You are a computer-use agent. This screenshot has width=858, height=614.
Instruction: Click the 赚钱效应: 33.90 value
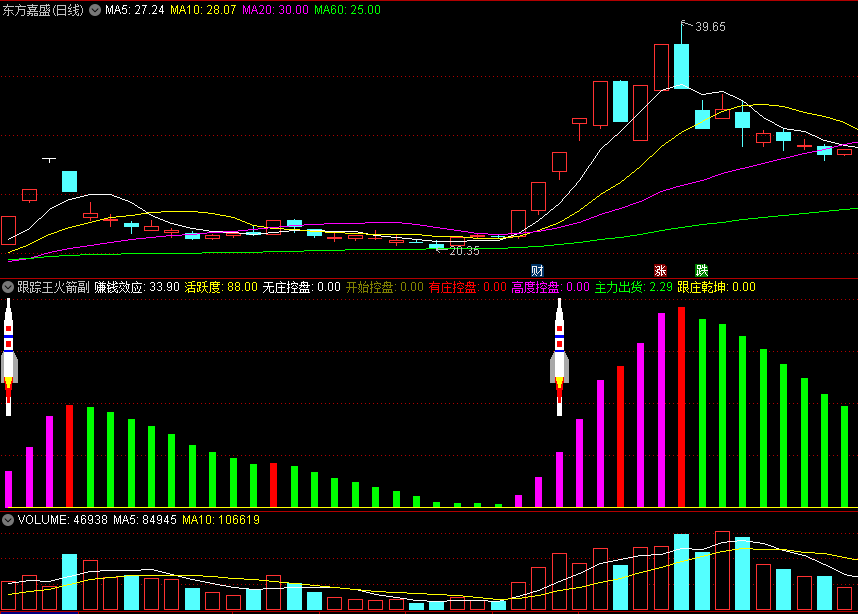(x=137, y=287)
